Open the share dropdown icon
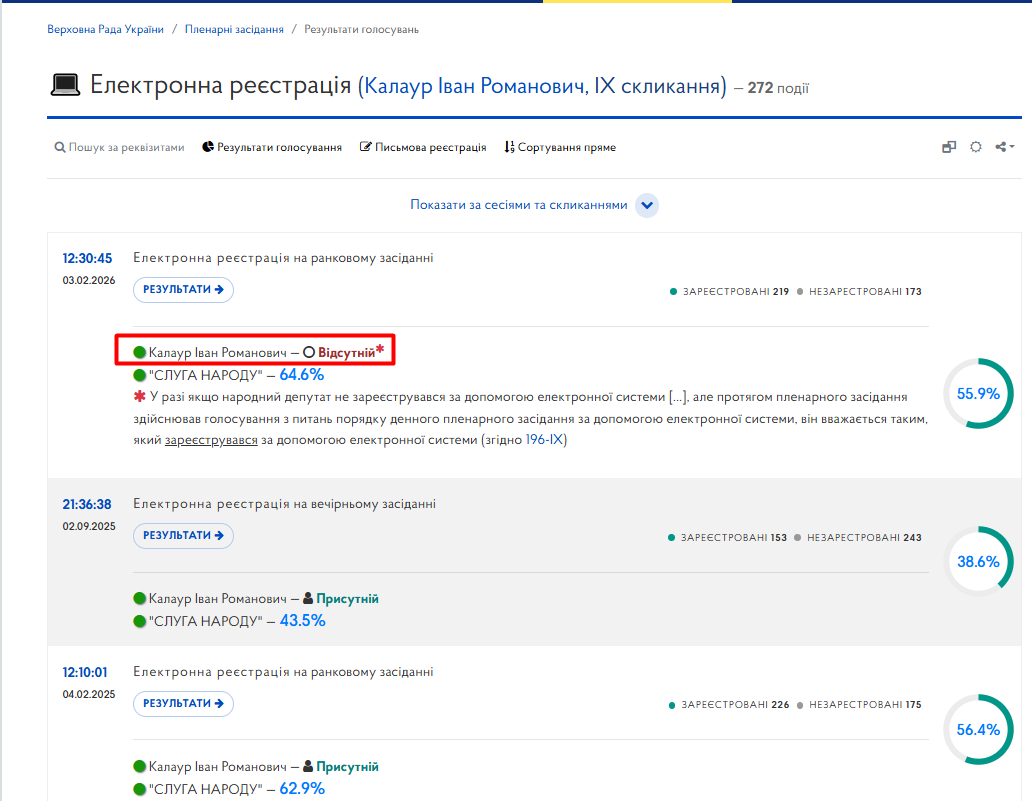 pyautogui.click(x=1004, y=147)
